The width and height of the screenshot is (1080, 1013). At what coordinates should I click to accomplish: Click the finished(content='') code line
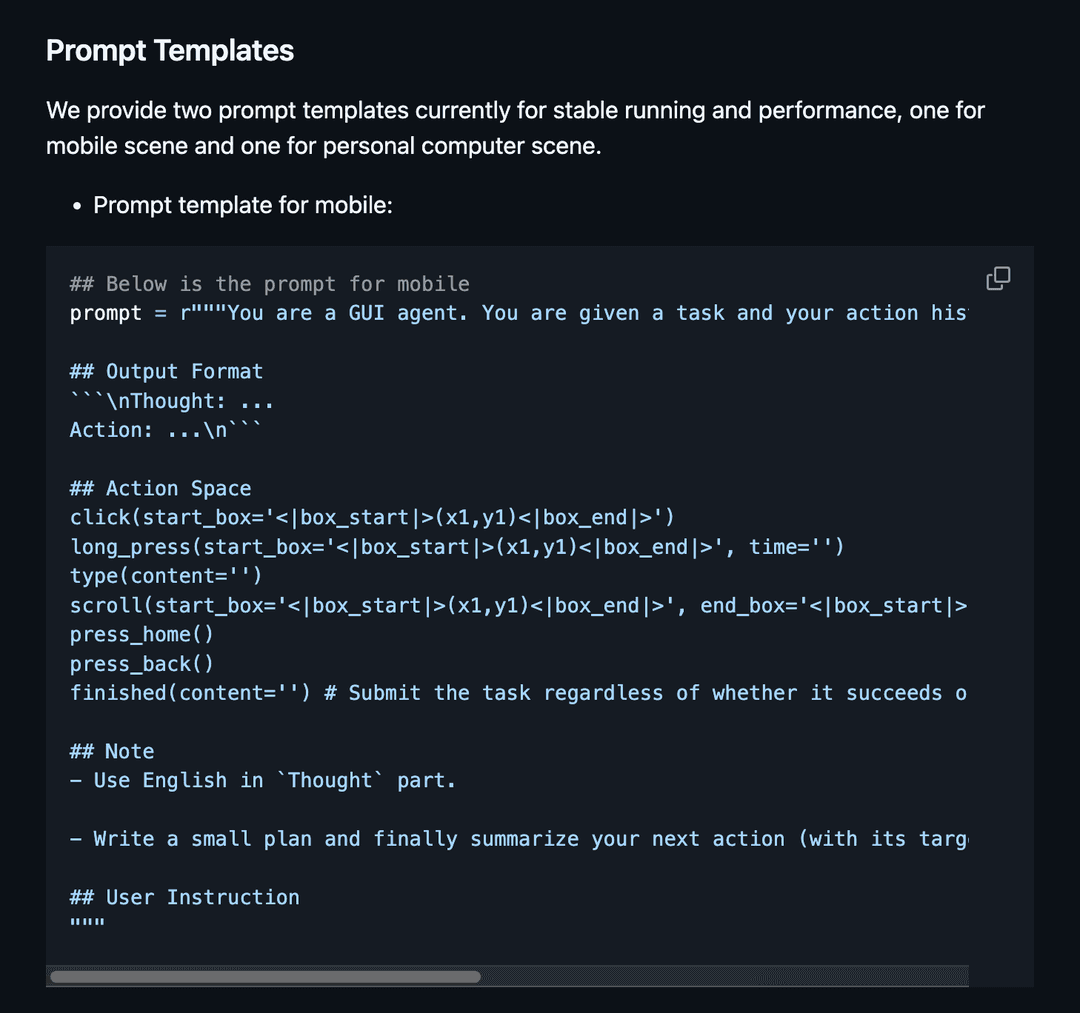(518, 693)
